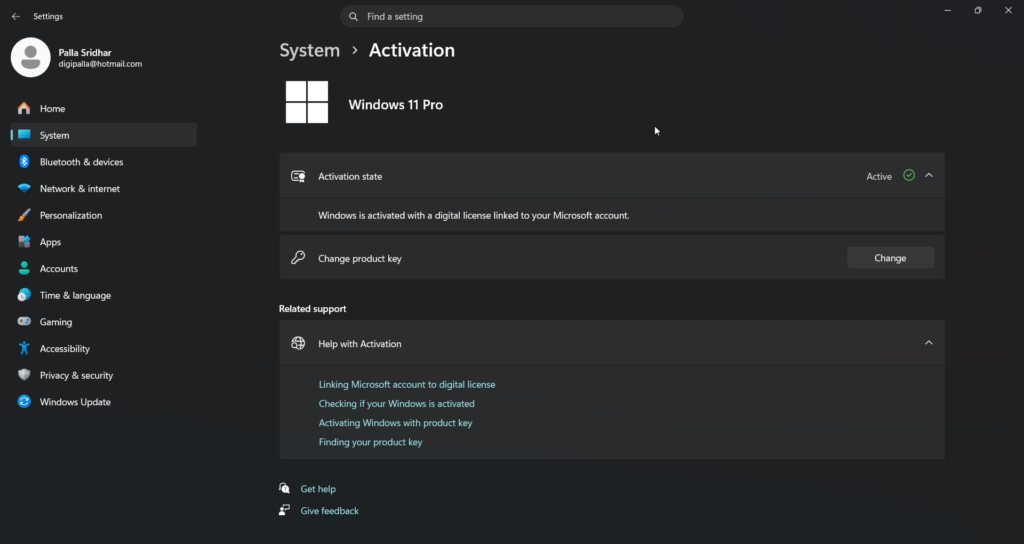Viewport: 1024px width, 544px height.
Task: Click the Privacy shield icon
Action: click(24, 375)
